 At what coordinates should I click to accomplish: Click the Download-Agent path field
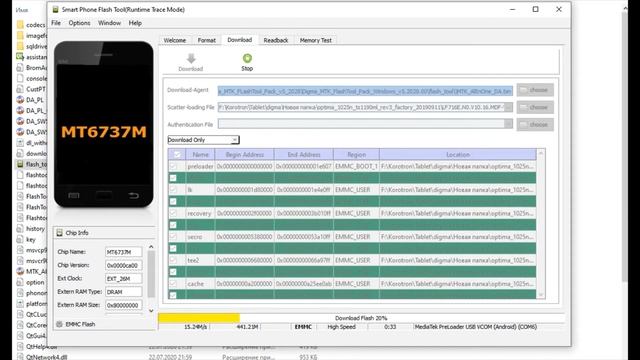[365, 91]
